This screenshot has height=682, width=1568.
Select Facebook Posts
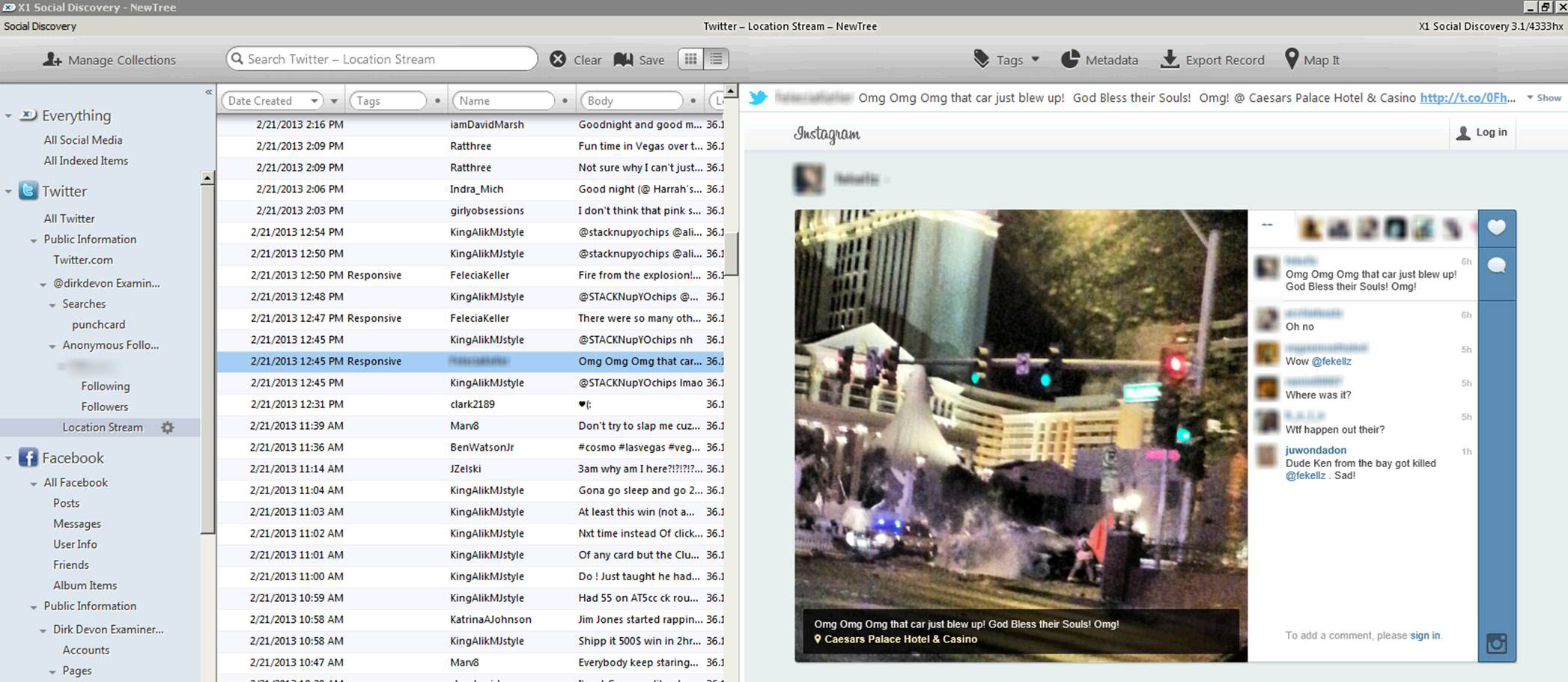(67, 503)
